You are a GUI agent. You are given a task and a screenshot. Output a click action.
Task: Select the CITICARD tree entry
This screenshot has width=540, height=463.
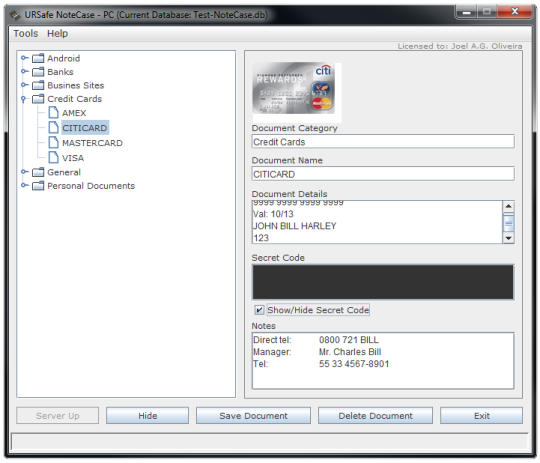point(85,128)
